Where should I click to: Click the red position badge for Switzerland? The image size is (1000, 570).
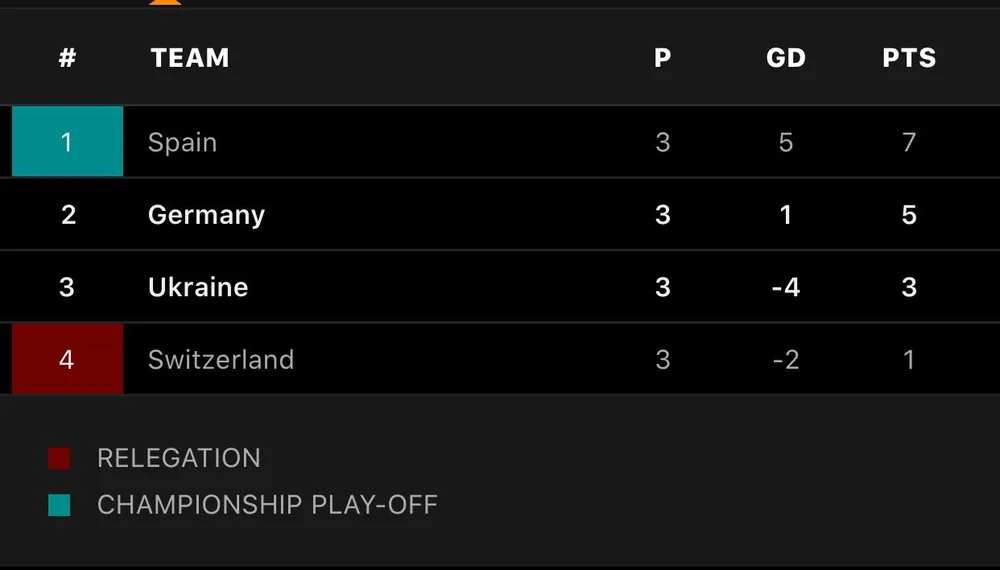[x=67, y=359]
